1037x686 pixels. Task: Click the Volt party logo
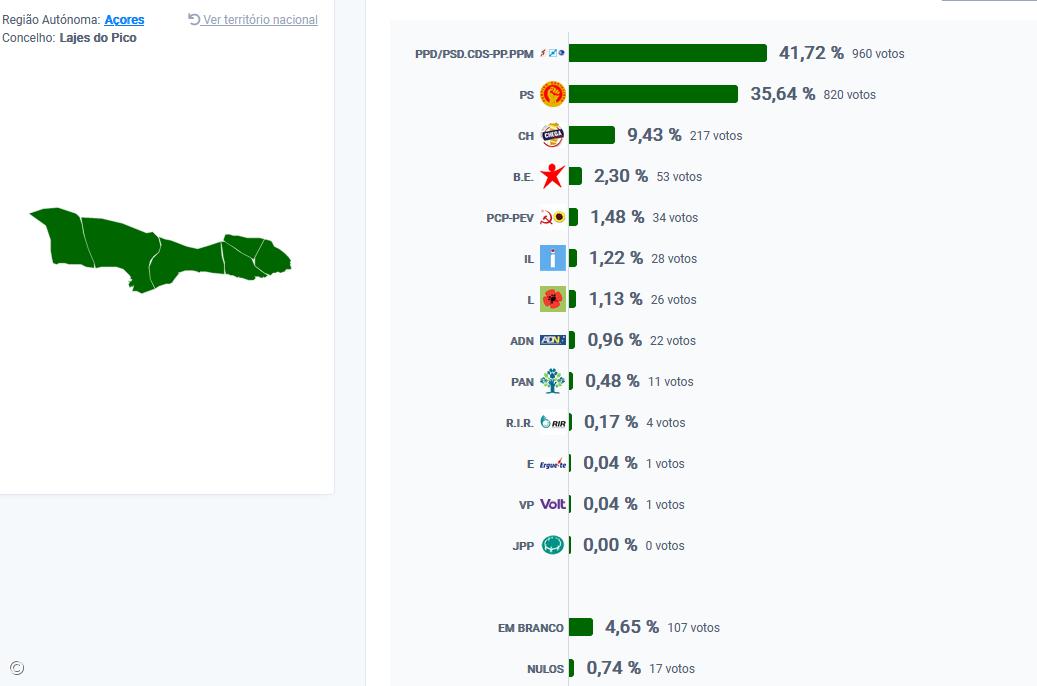[552, 504]
